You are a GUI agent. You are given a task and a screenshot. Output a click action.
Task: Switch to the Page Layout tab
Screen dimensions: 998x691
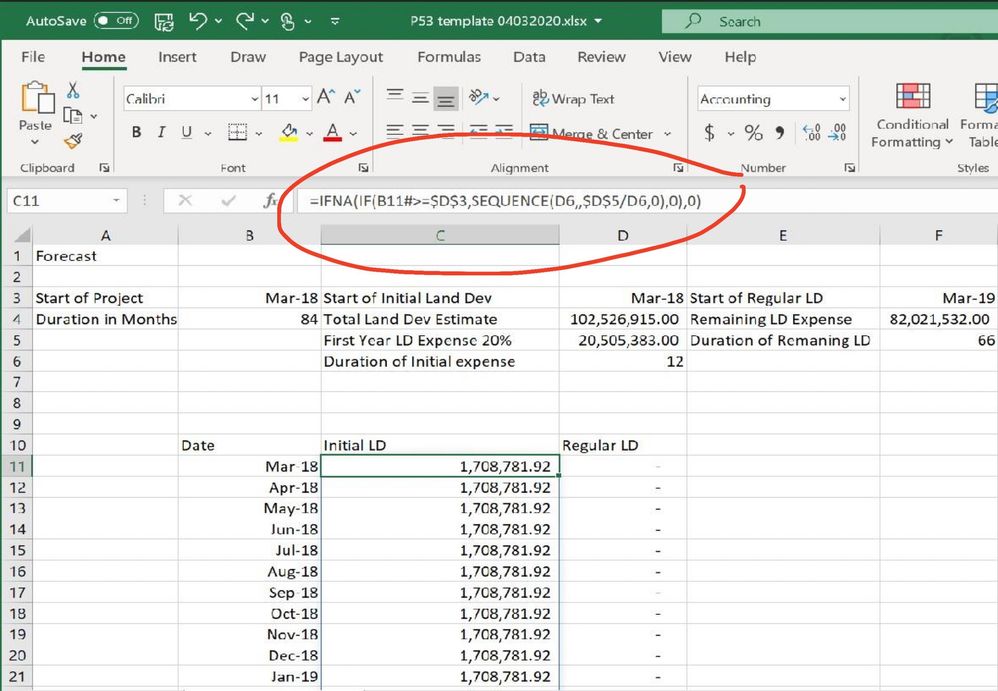pos(341,57)
